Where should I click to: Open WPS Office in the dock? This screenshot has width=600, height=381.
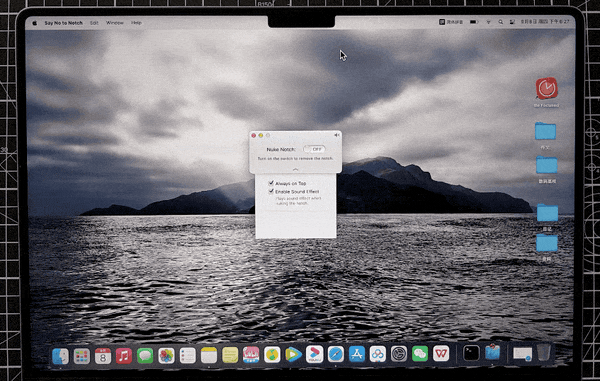pyautogui.click(x=441, y=353)
